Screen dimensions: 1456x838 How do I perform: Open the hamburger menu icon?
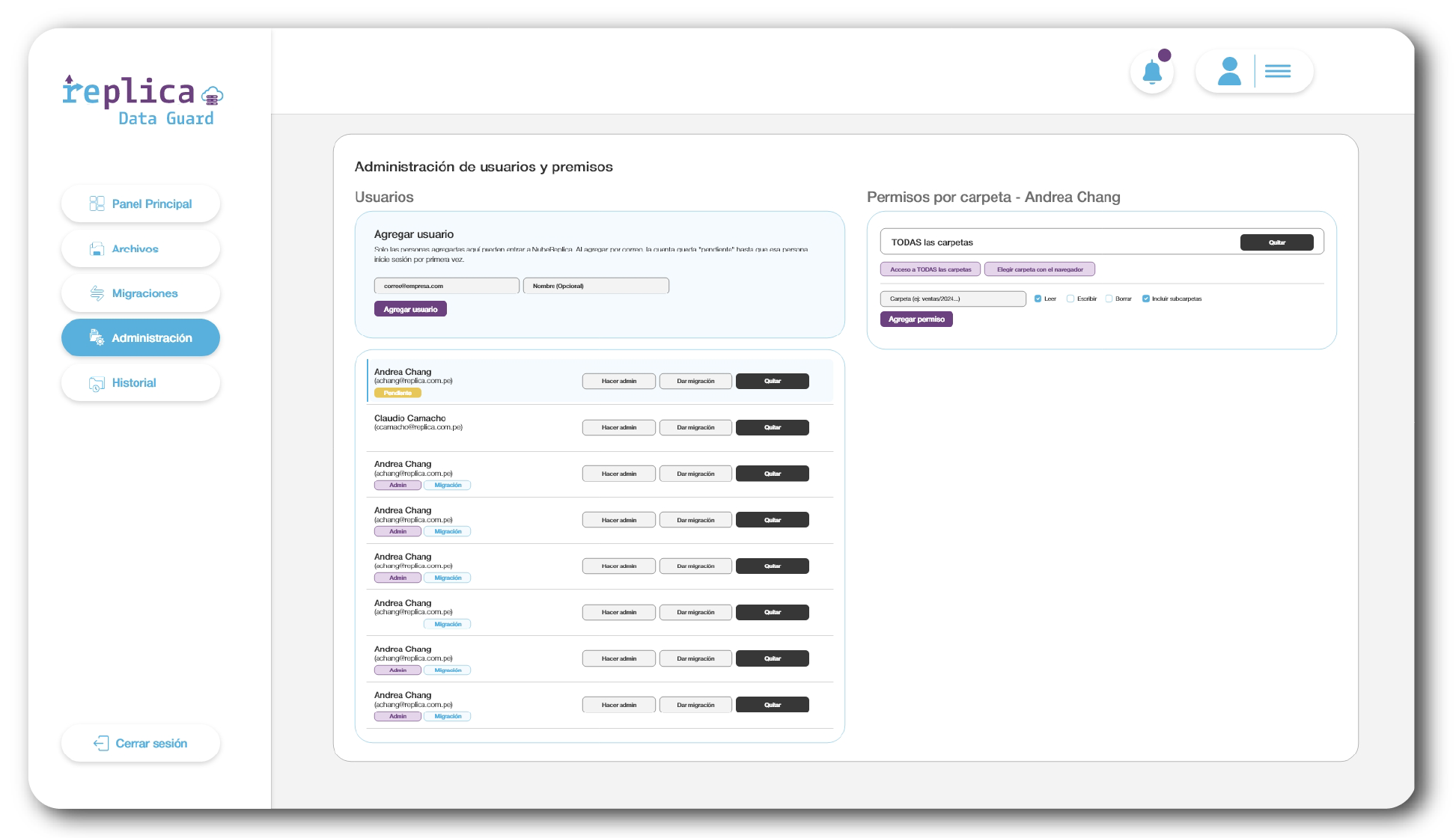tap(1278, 71)
